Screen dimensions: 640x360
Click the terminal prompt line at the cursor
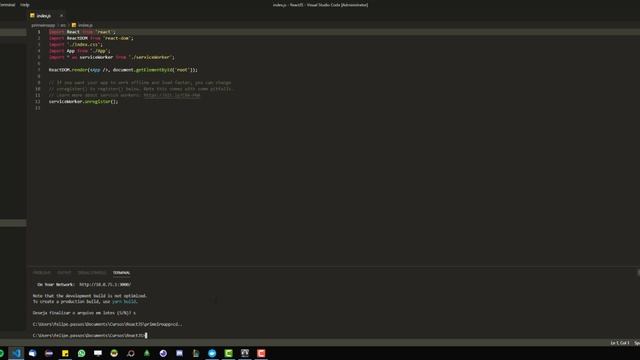click(90, 336)
